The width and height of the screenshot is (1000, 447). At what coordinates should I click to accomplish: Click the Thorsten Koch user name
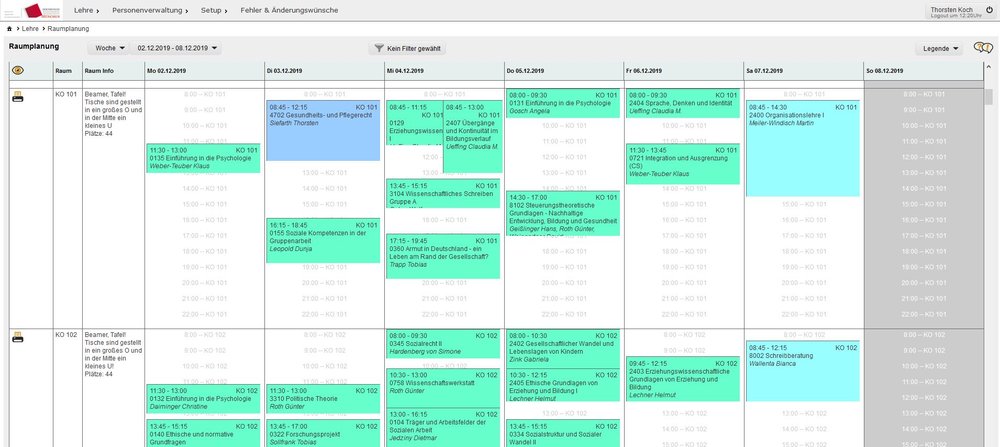[x=951, y=7]
